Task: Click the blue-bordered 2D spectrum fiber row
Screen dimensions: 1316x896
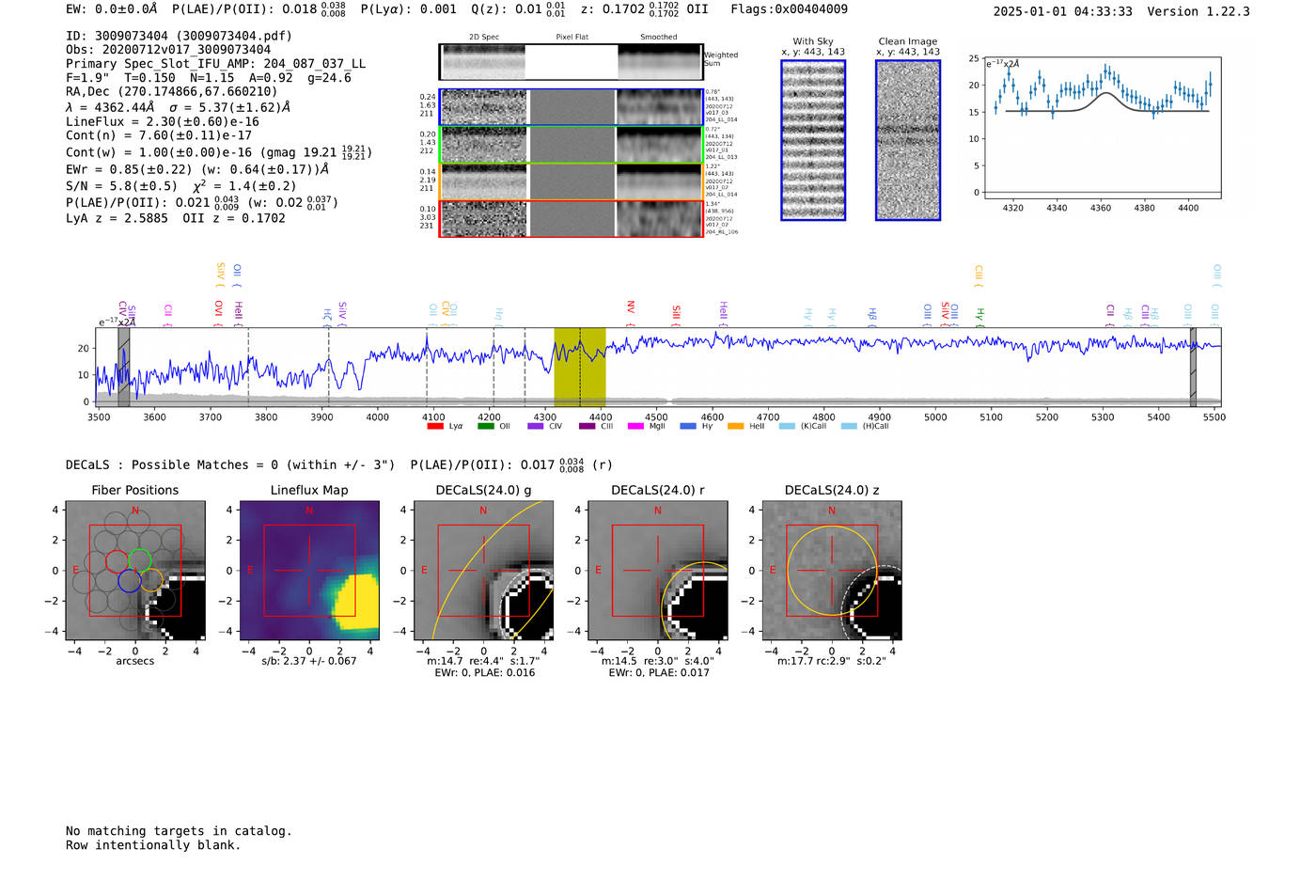Action: pyautogui.click(x=571, y=107)
